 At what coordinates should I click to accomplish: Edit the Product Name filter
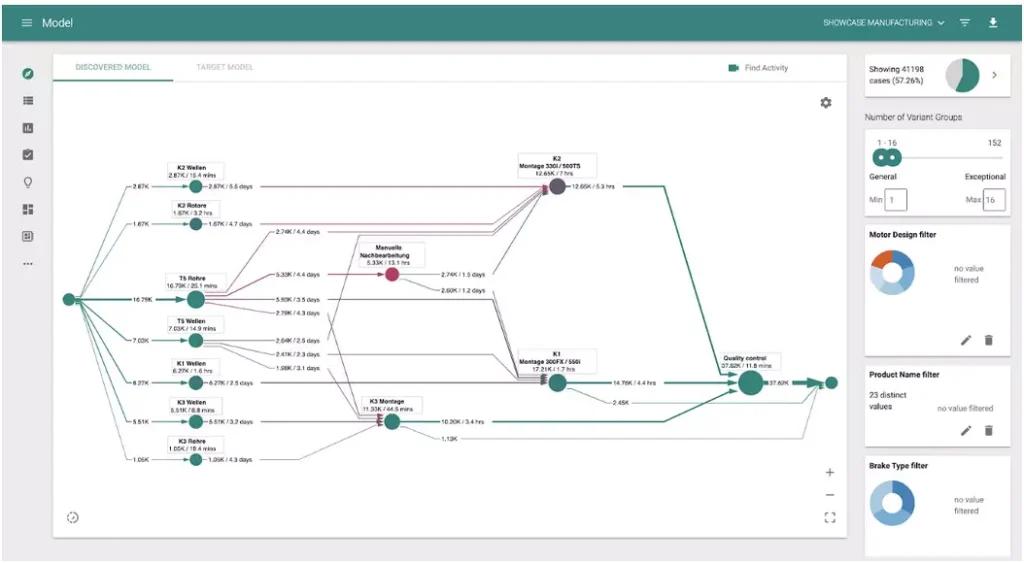(x=966, y=430)
